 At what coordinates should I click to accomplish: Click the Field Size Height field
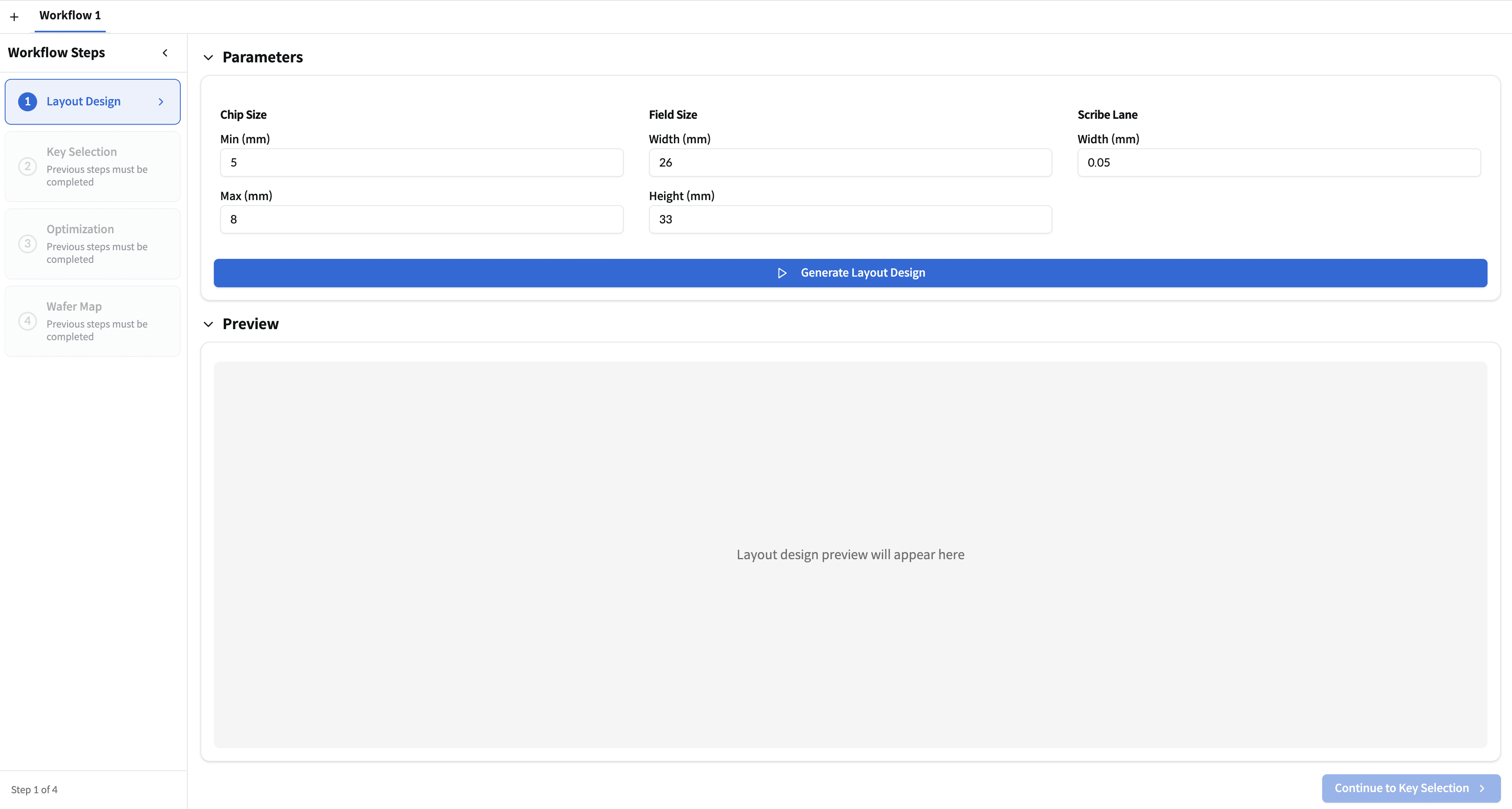click(850, 219)
